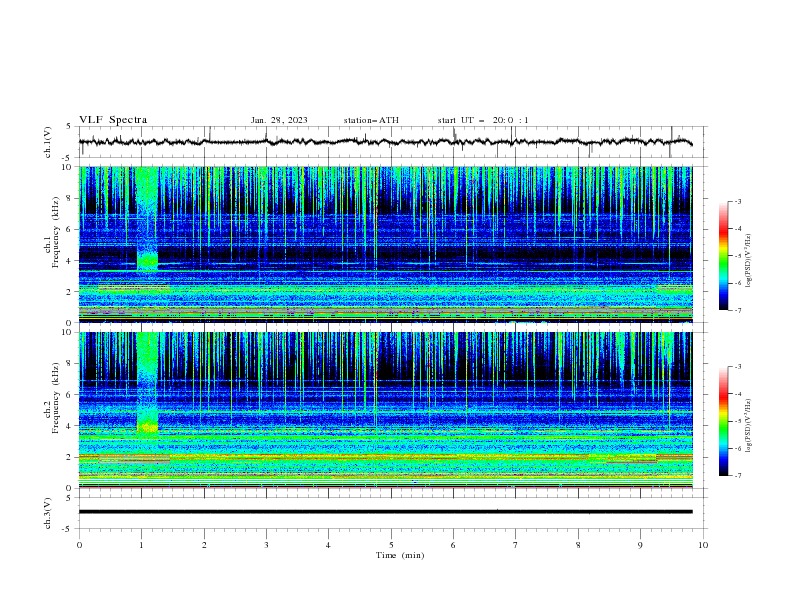Click the "8" frequency tick on ch.1 spectrogram
Image resolution: width=792 pixels, height=612 pixels.
pos(70,198)
